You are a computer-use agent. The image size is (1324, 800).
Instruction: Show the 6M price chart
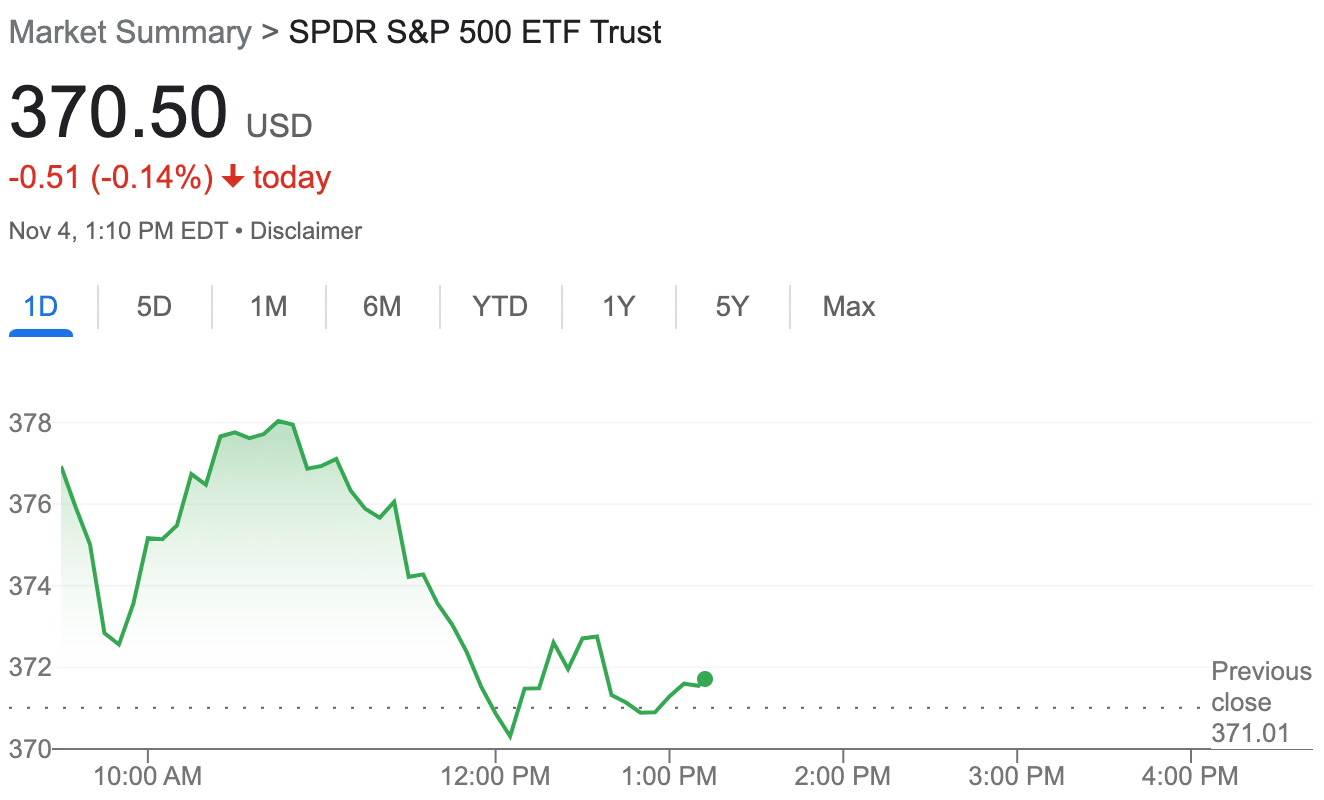[382, 306]
